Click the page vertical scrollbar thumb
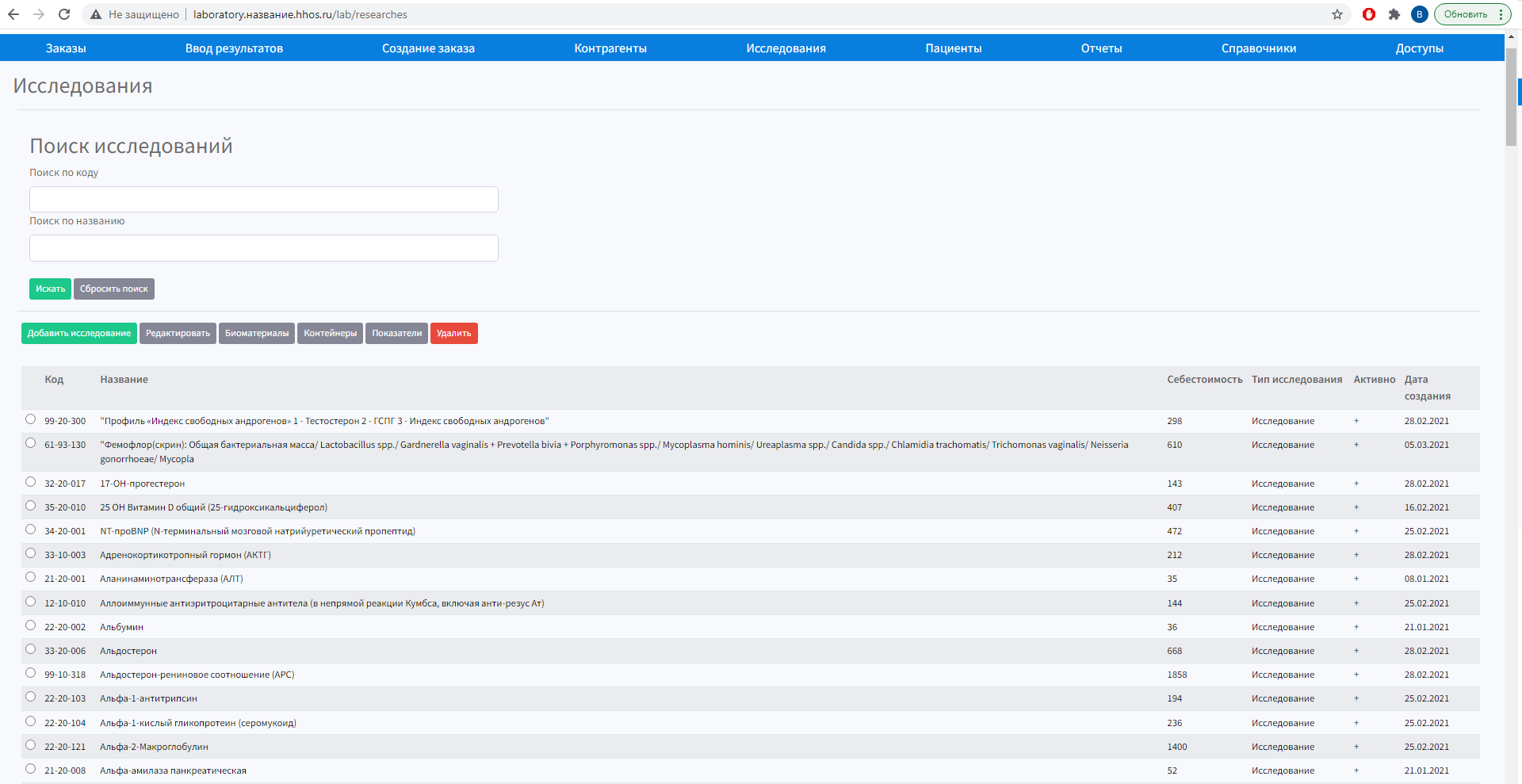Screen dimensions: 1522x784 tap(1511, 99)
